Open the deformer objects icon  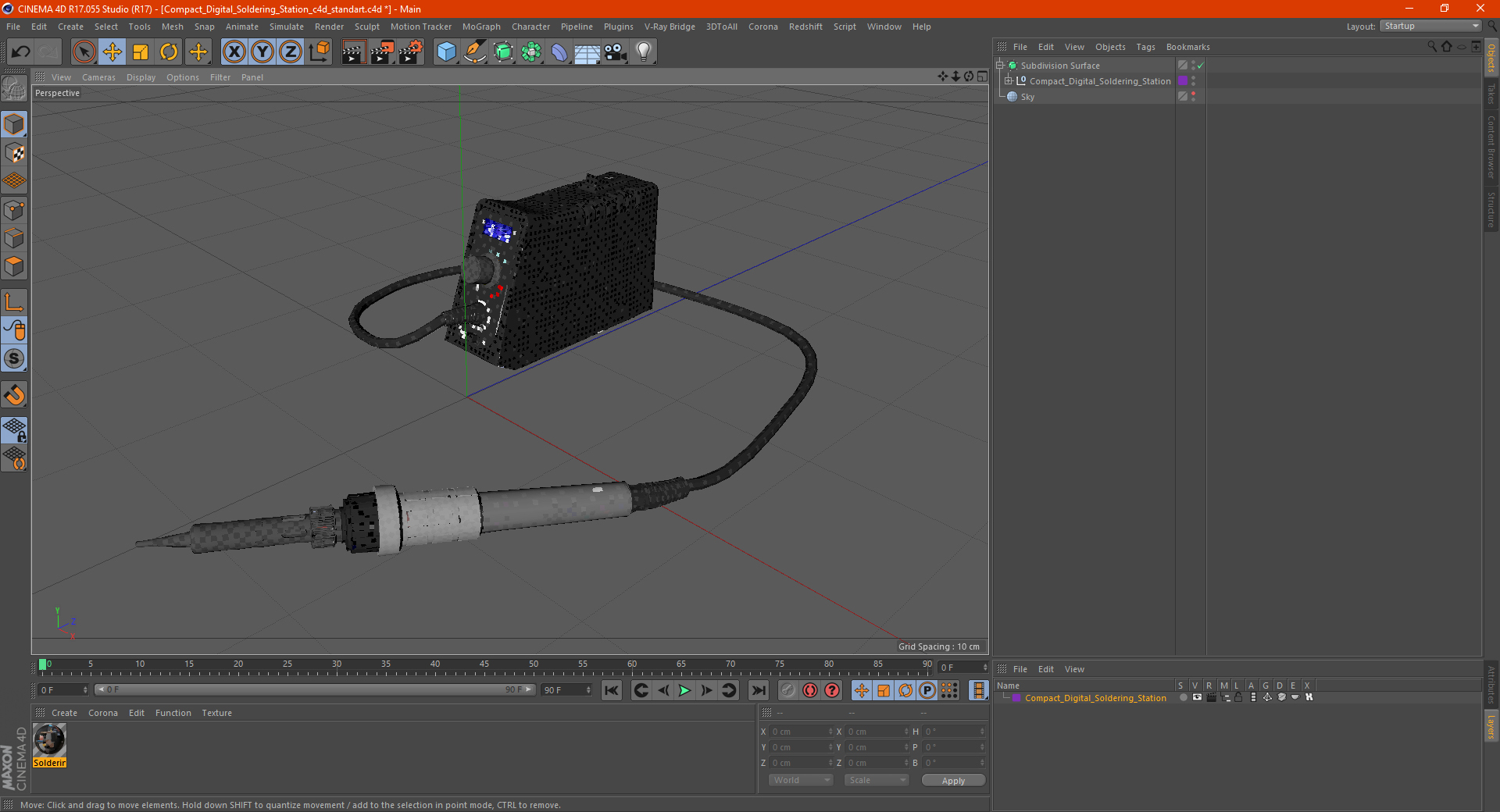point(559,52)
